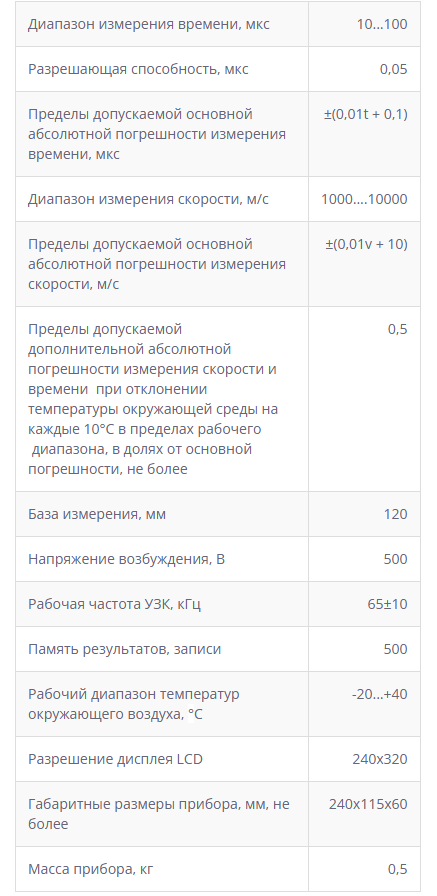Click the -20...+40 temperature range value
The height and width of the screenshot is (896, 437).
click(379, 695)
